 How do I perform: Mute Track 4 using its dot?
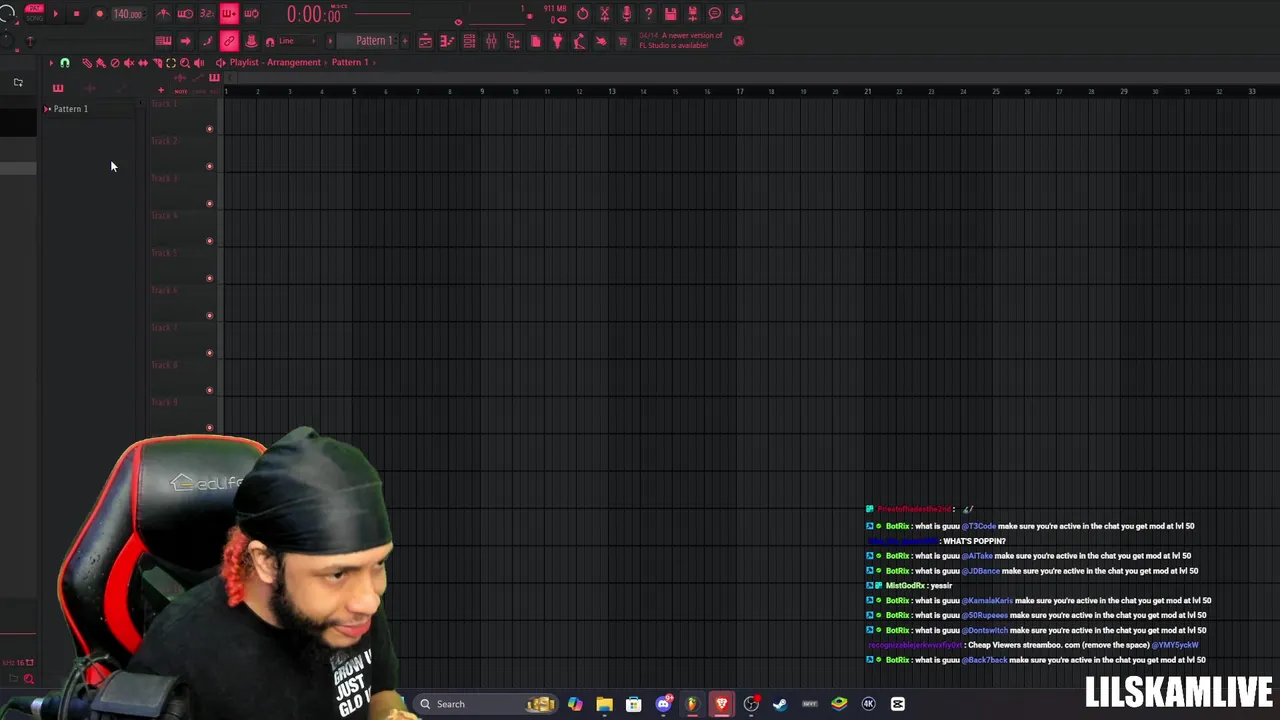[x=209, y=241]
